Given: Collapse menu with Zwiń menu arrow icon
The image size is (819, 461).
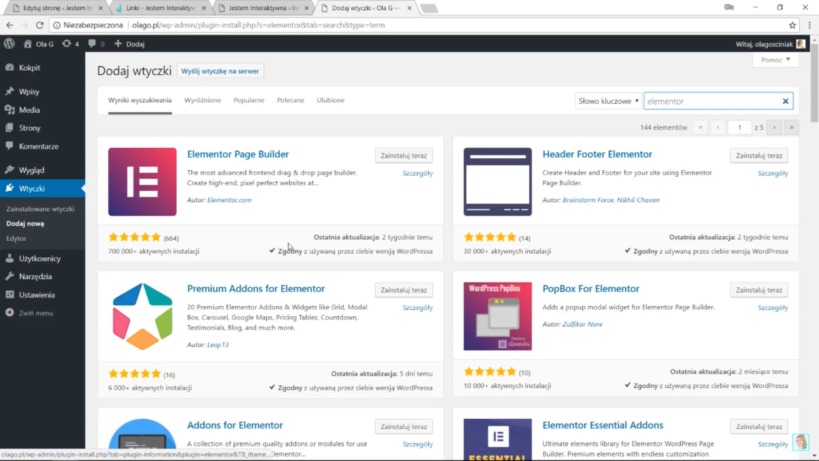Looking at the screenshot, I should pyautogui.click(x=9, y=313).
